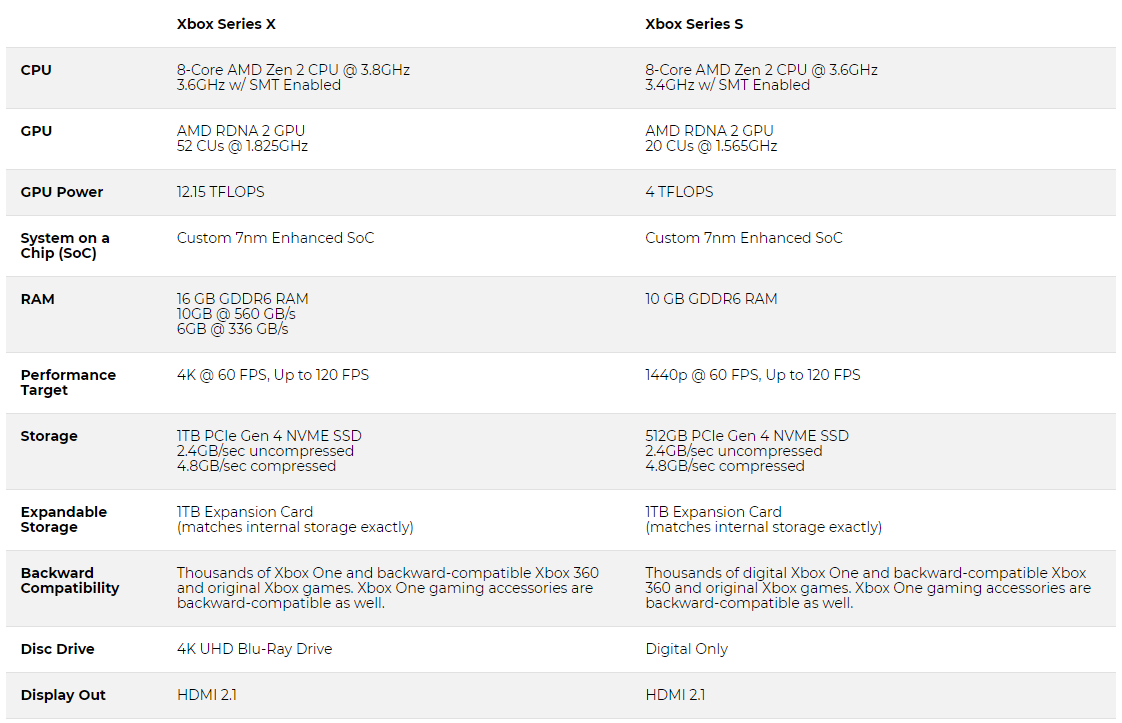Select the CPU row label
Screen dimensions: 1122x723
pos(36,70)
